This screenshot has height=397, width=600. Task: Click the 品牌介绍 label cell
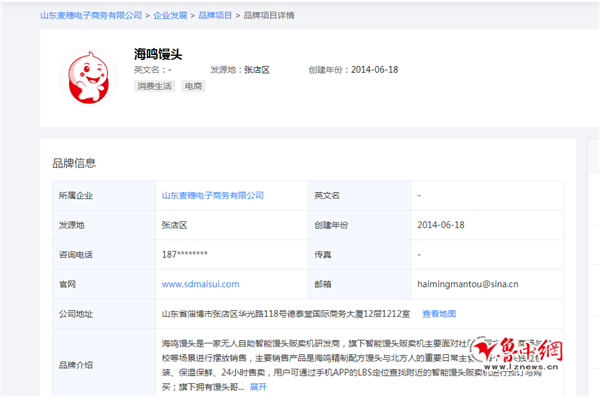(104, 363)
